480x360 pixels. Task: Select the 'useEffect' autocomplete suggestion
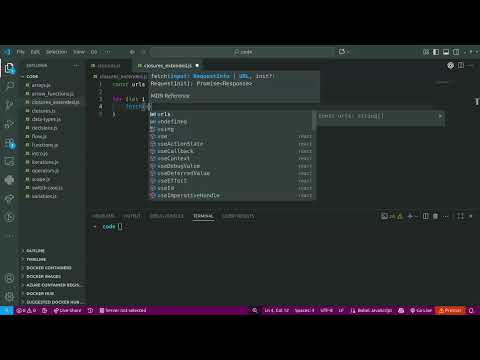232,181
